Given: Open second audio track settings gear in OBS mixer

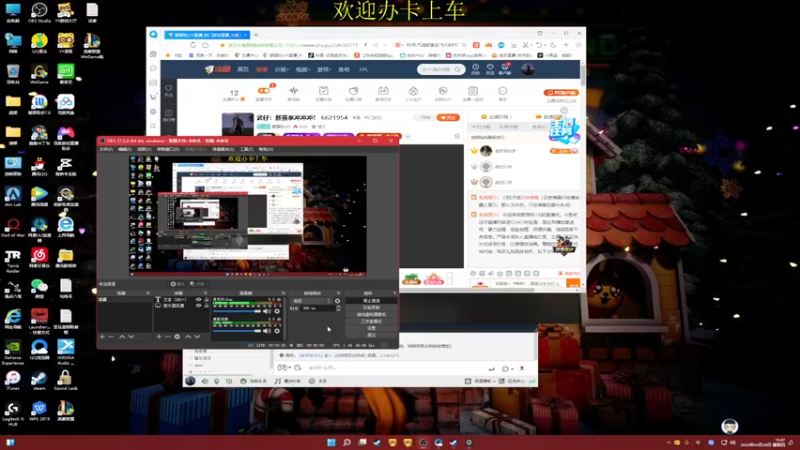Looking at the screenshot, I should pos(277,331).
